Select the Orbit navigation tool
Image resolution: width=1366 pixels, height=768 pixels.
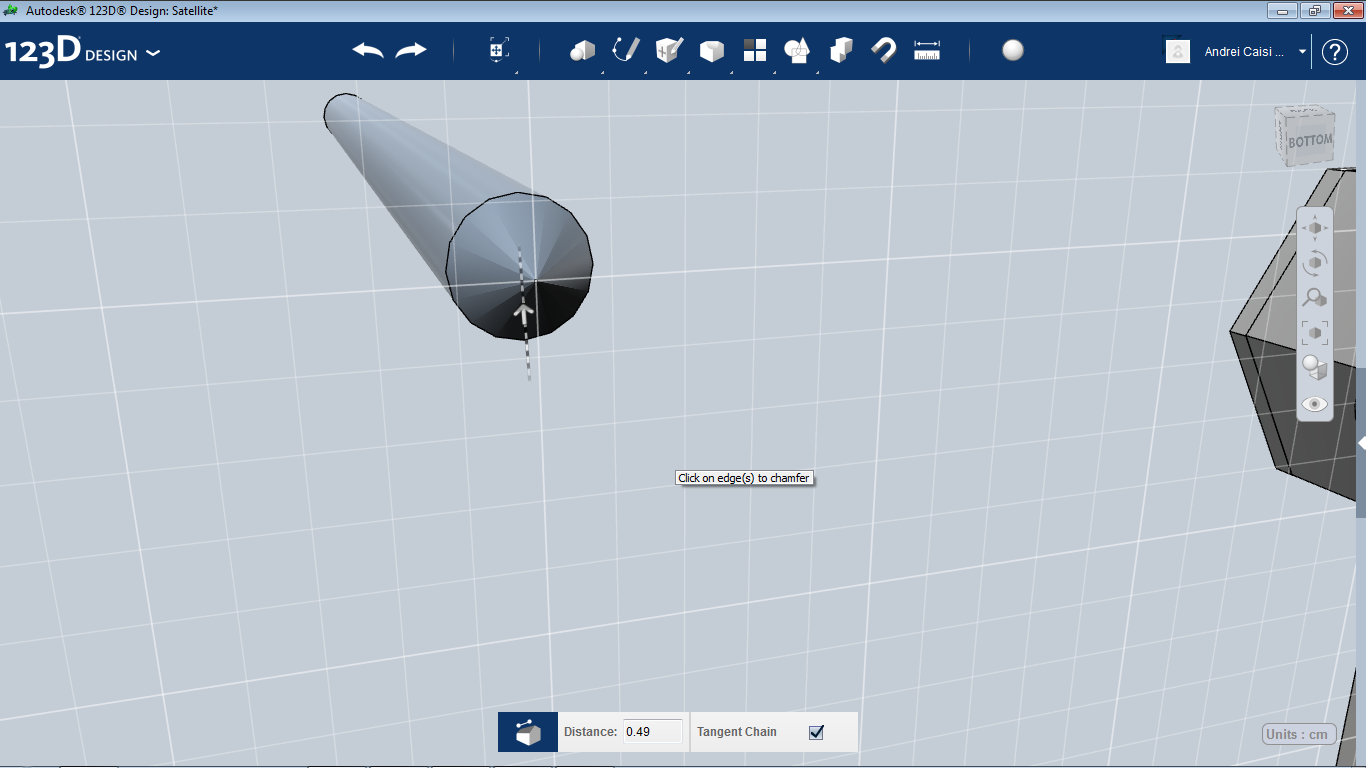tap(1315, 263)
